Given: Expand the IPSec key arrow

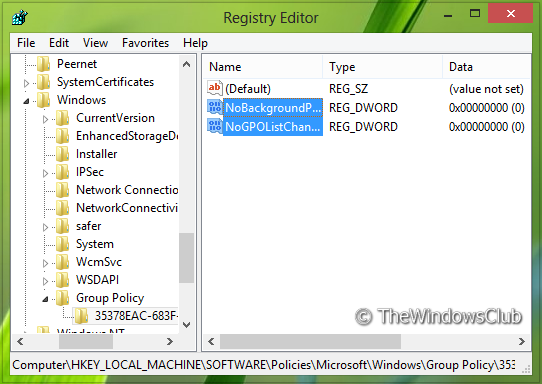Looking at the screenshot, I should (45, 173).
